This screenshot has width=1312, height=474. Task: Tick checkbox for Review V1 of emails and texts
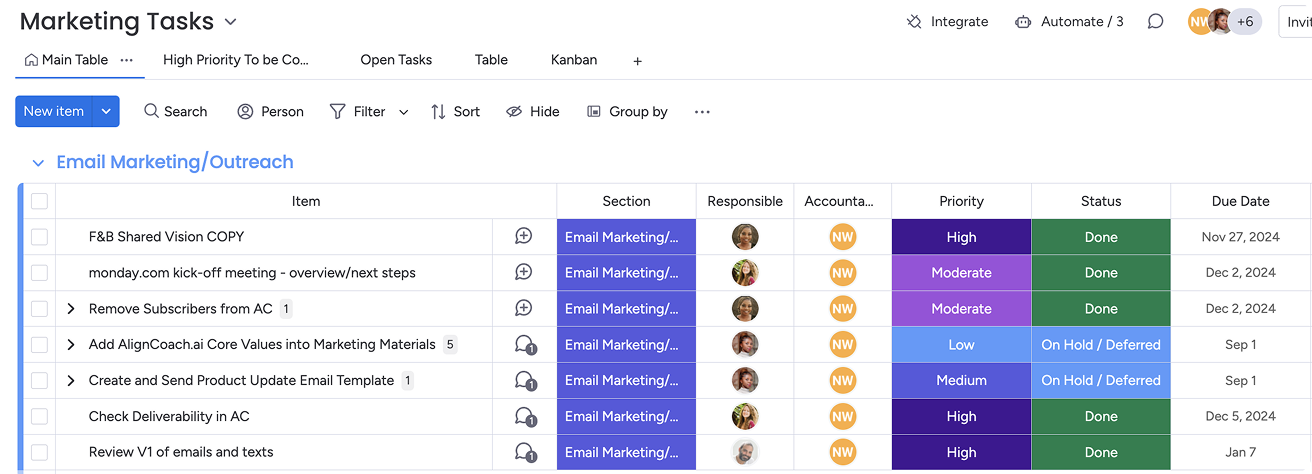coord(39,452)
